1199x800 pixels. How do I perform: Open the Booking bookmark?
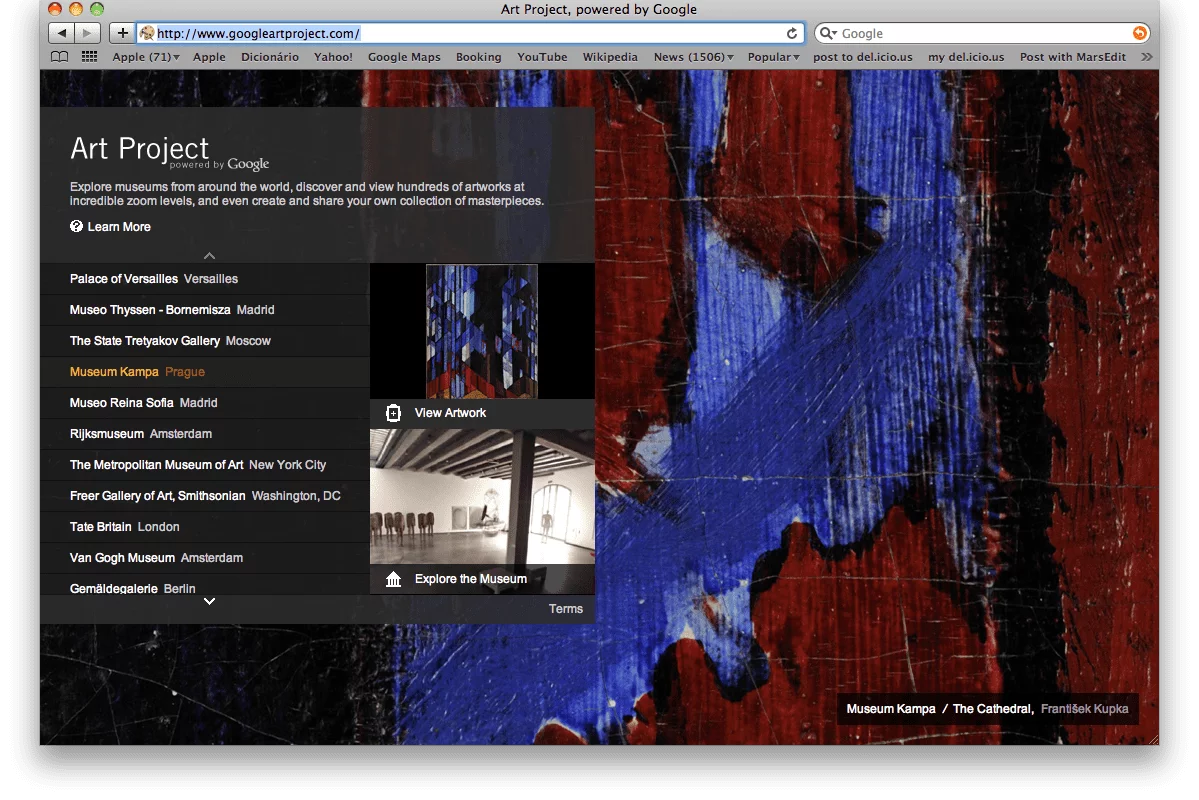tap(479, 57)
